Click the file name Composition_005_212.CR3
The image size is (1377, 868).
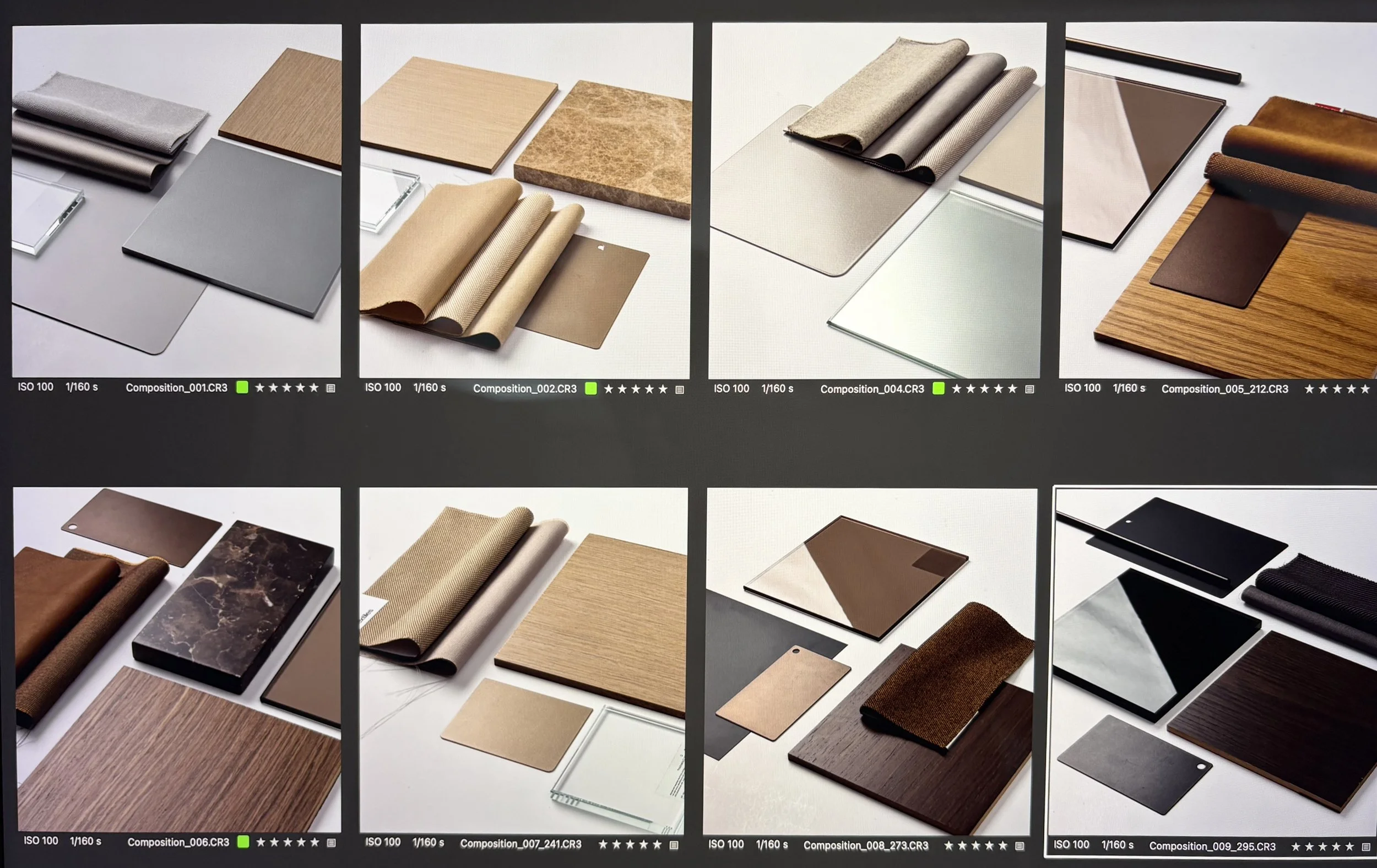click(x=1225, y=389)
